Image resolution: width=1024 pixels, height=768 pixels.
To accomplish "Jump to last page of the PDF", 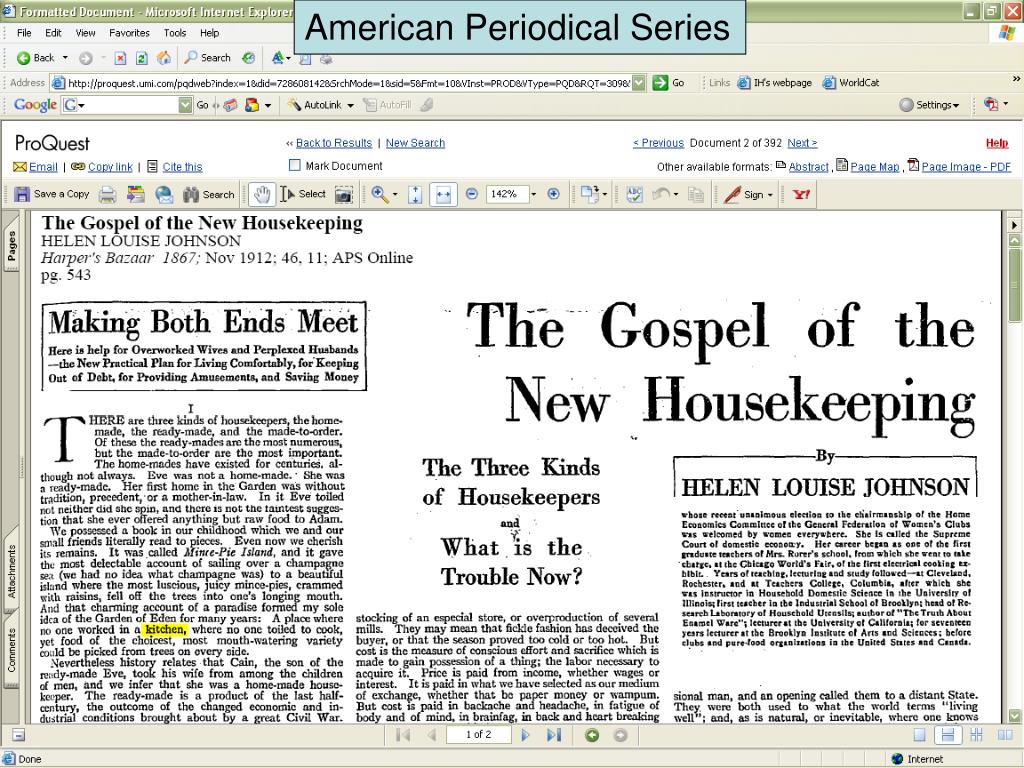I will pos(554,735).
